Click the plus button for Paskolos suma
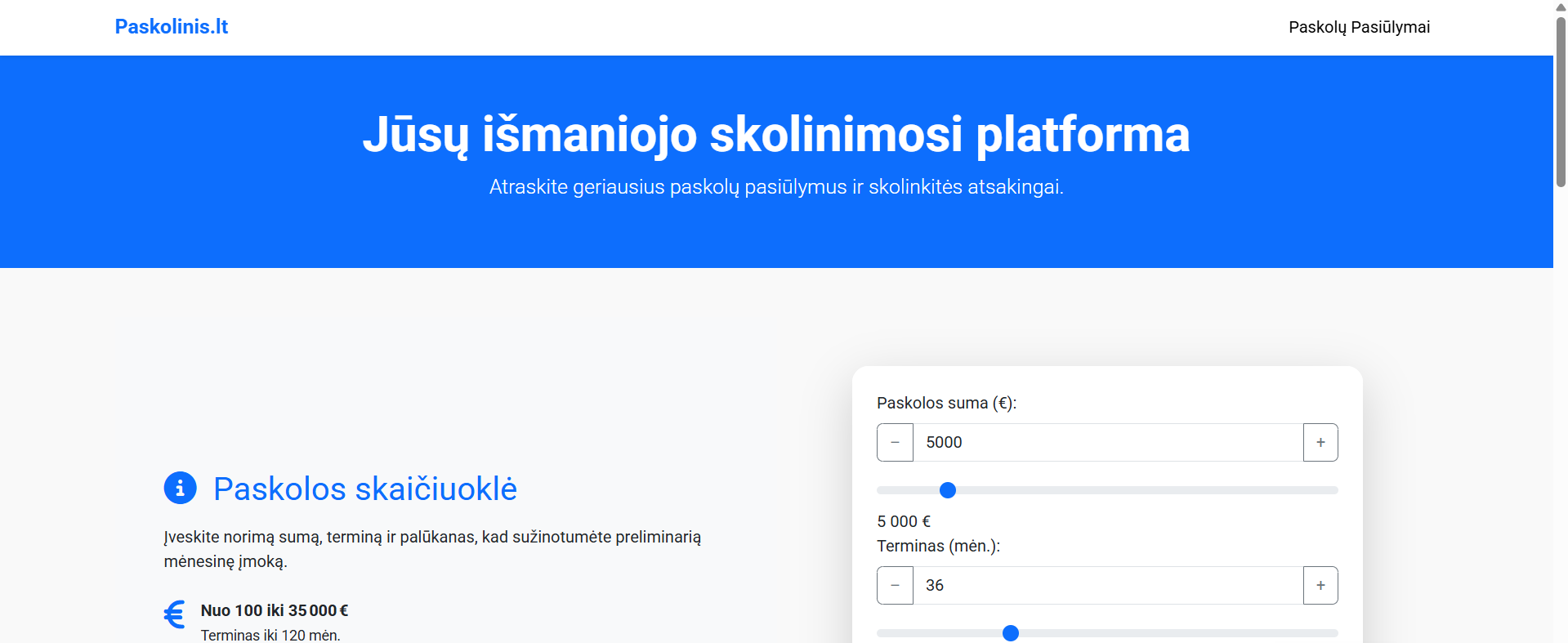The width and height of the screenshot is (1568, 643). [1320, 442]
